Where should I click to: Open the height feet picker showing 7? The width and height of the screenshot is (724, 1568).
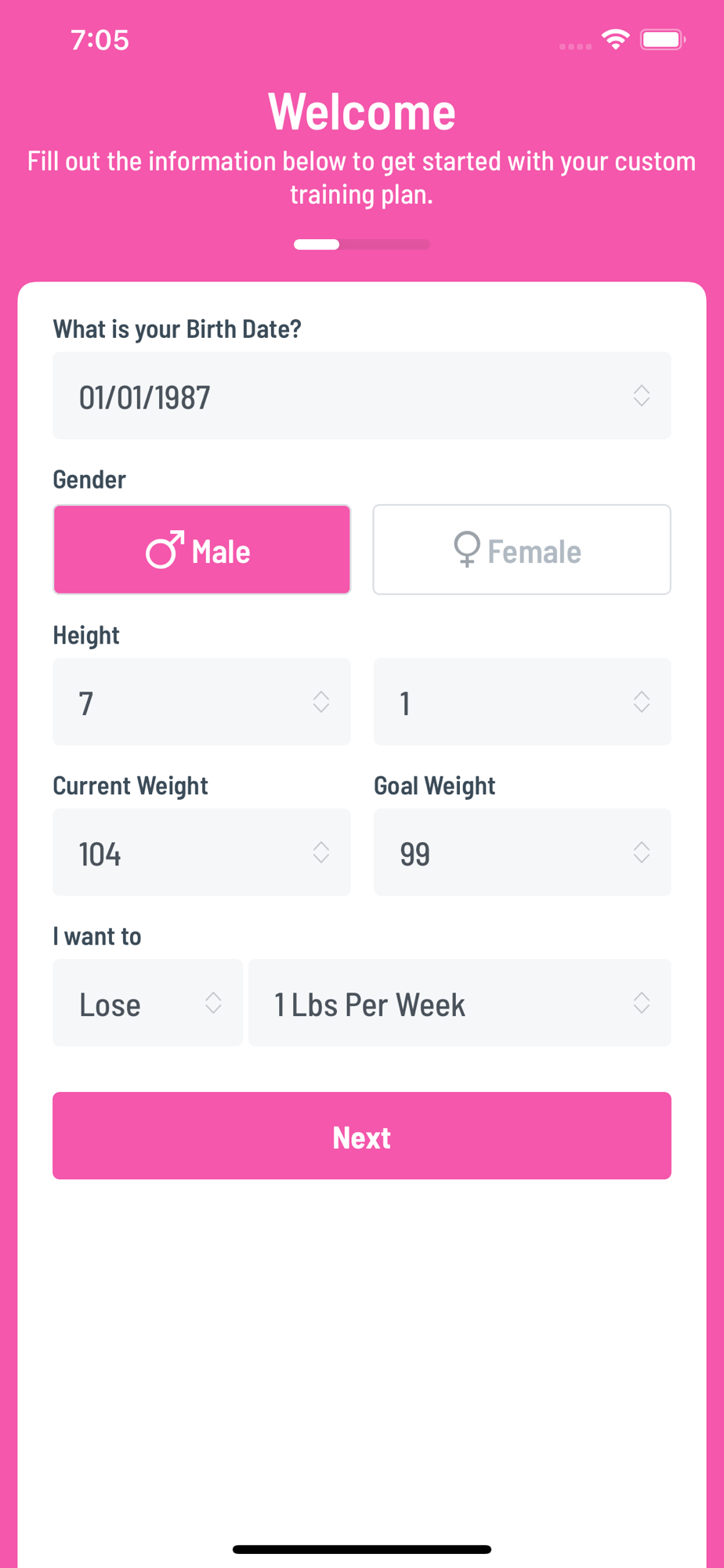[202, 702]
